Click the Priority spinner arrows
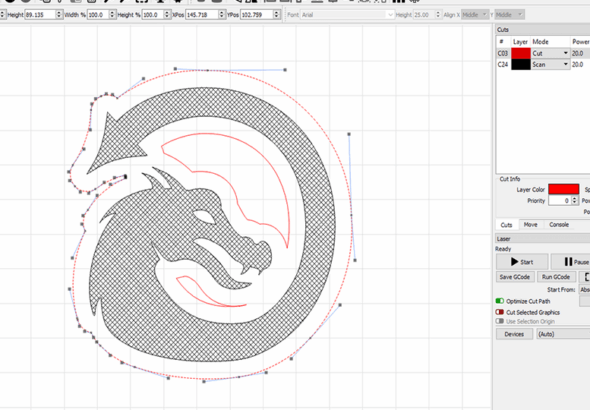The image size is (590, 410). click(575, 200)
